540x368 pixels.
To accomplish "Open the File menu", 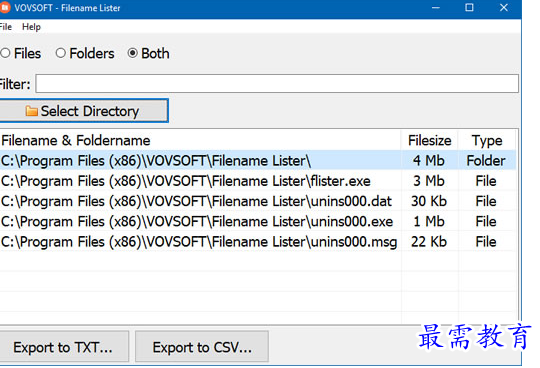I will coord(6,27).
